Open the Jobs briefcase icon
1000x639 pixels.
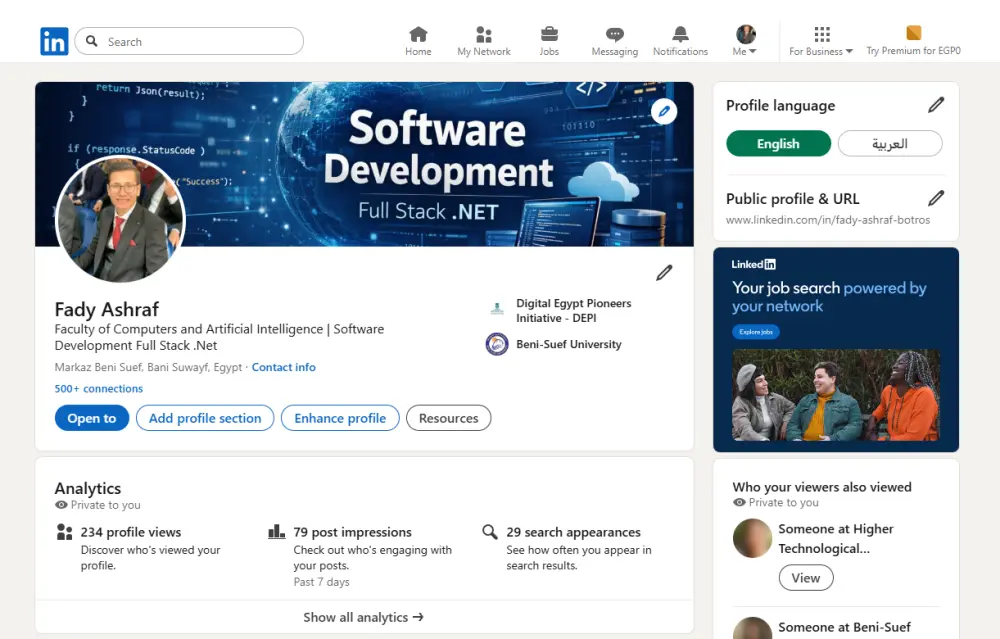point(549,33)
